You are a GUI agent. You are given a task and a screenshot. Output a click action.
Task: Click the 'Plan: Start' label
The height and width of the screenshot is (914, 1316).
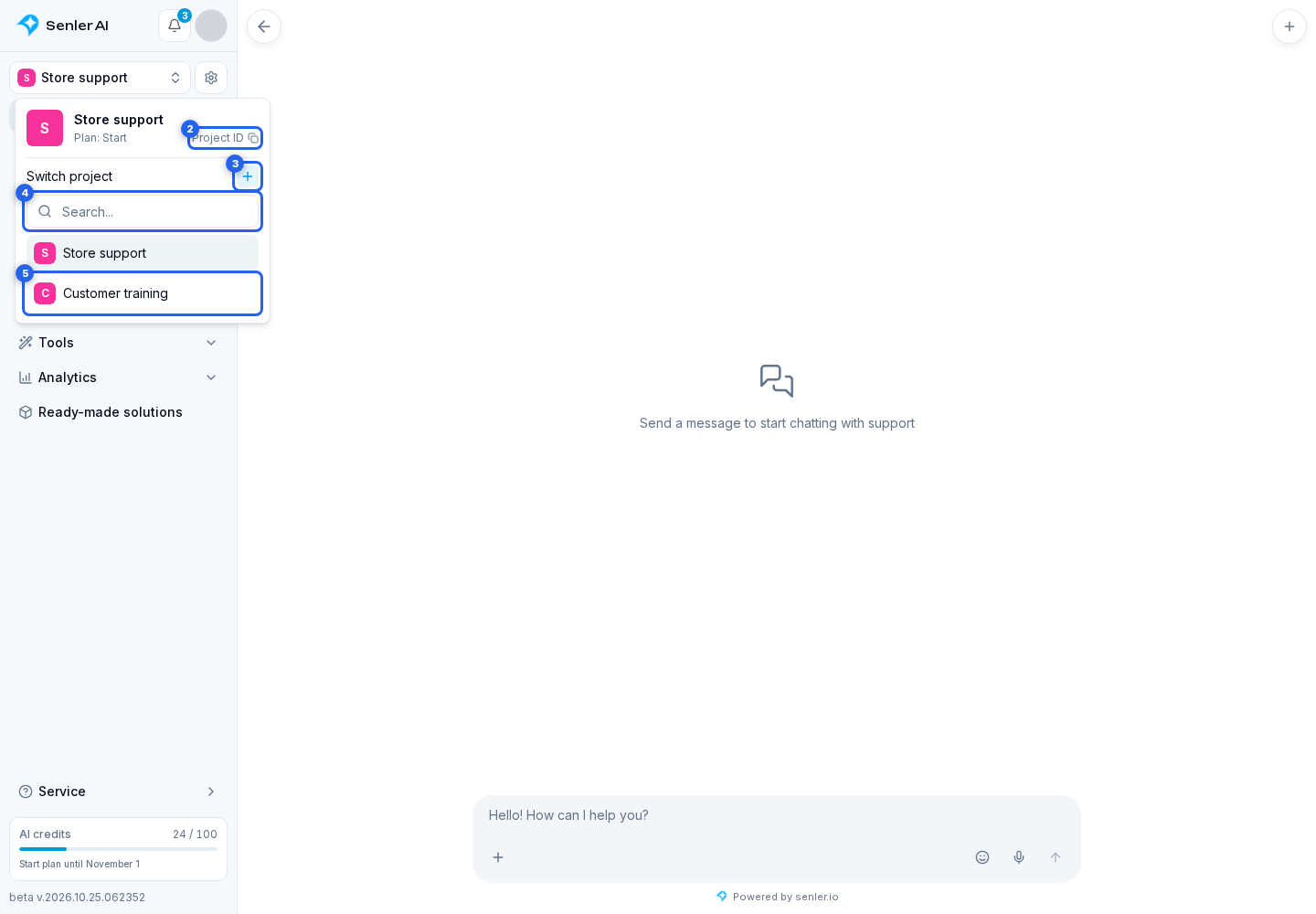[x=101, y=138]
